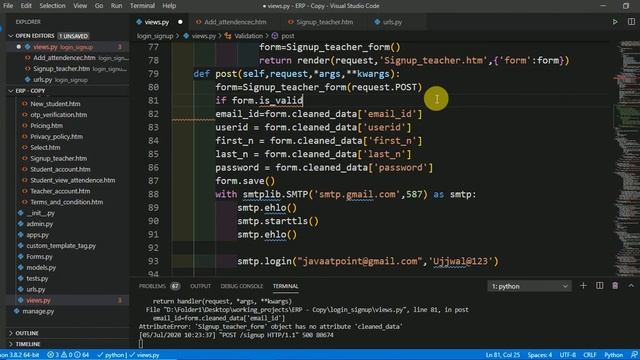Click the Ln 81, Col 25 status indicator
The height and width of the screenshot is (360, 640).
[x=502, y=355]
